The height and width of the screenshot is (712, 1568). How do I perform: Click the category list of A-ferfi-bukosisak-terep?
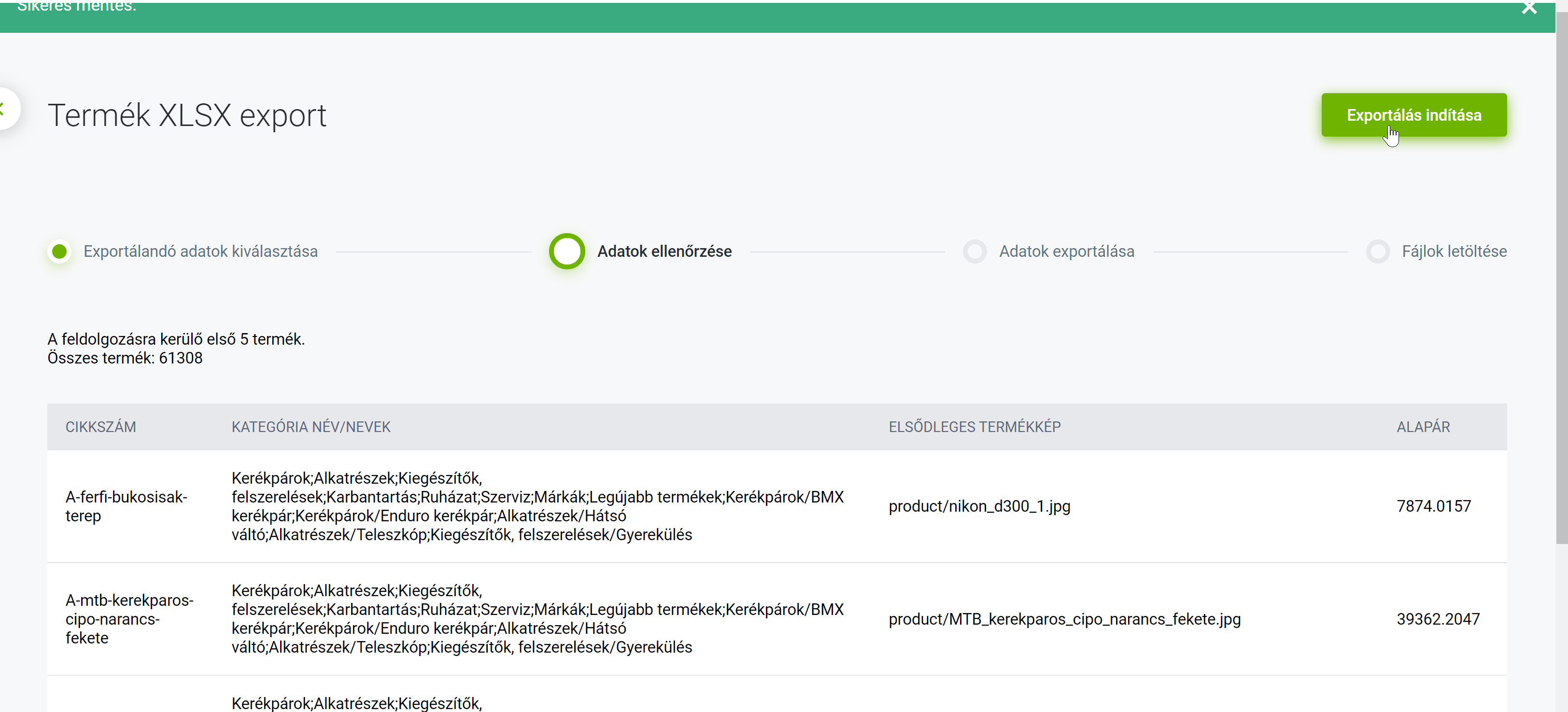click(x=537, y=506)
